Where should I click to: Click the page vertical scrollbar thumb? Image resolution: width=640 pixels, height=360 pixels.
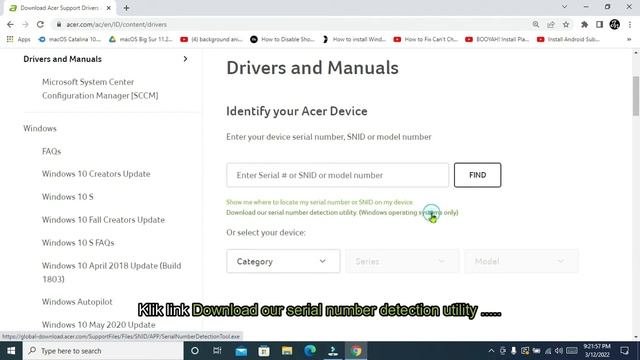[636, 96]
